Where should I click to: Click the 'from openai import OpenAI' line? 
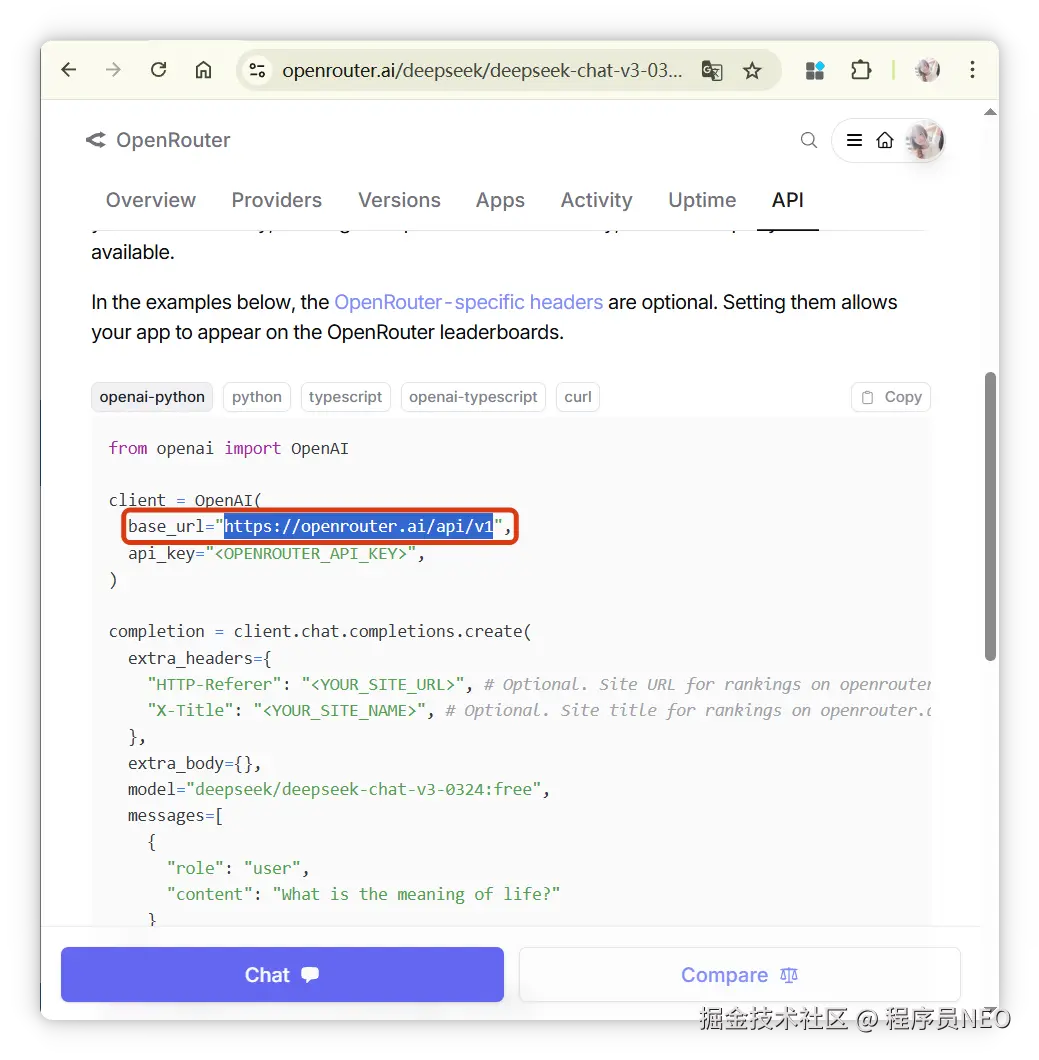(x=228, y=448)
